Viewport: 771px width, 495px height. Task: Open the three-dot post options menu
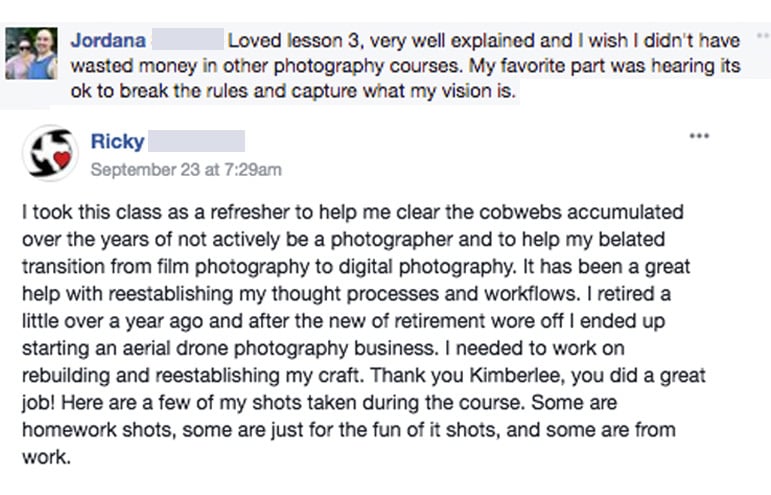(699, 136)
